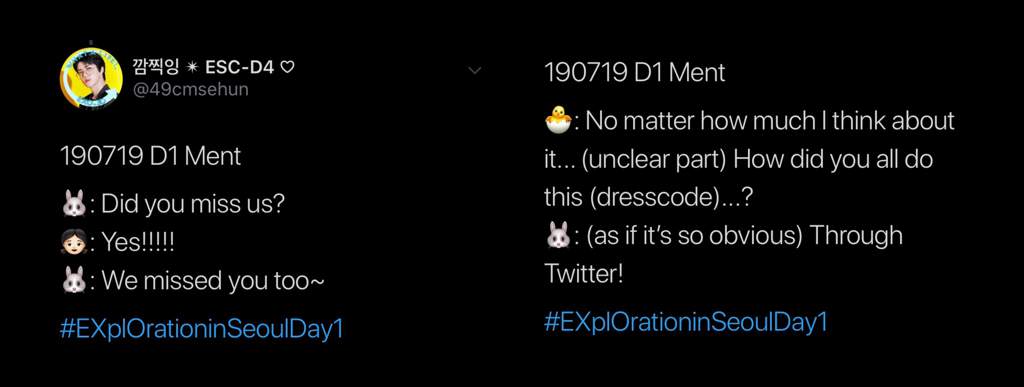This screenshot has height=387, width=1024.
Task: Select the right tweet's '190719 D1 Ment' heading
Action: tap(635, 72)
